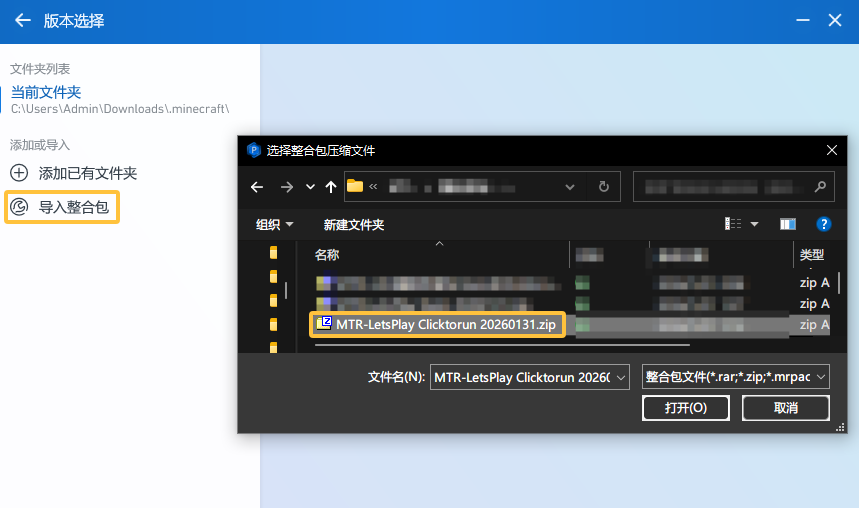
Task: Go up one folder level in dialog
Action: [x=331, y=187]
